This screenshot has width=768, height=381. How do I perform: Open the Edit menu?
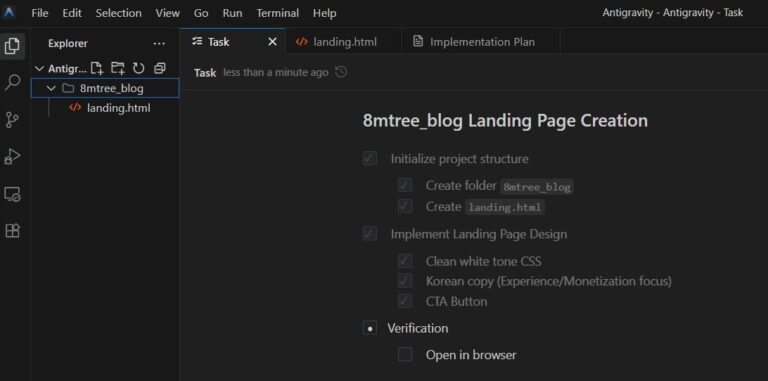click(72, 13)
